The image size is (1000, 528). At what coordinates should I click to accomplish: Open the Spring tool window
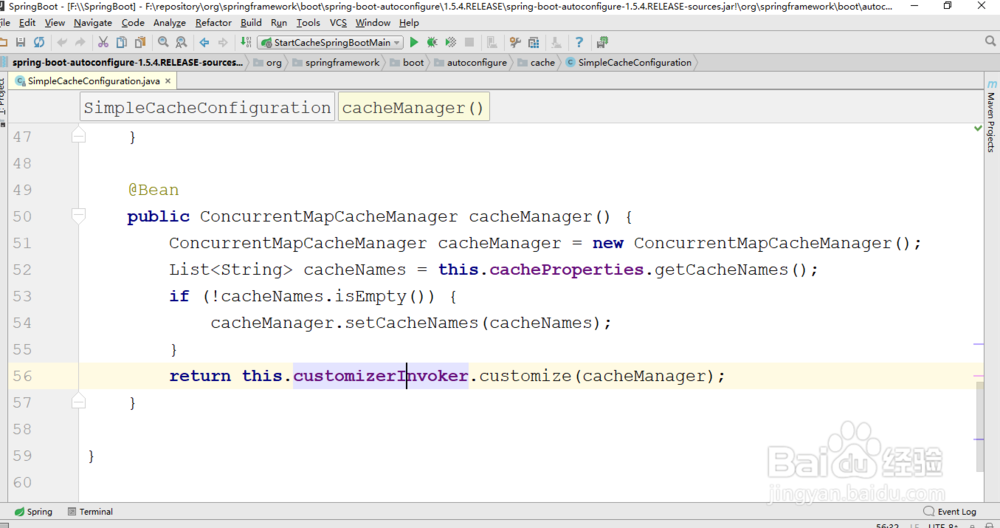pos(33,511)
